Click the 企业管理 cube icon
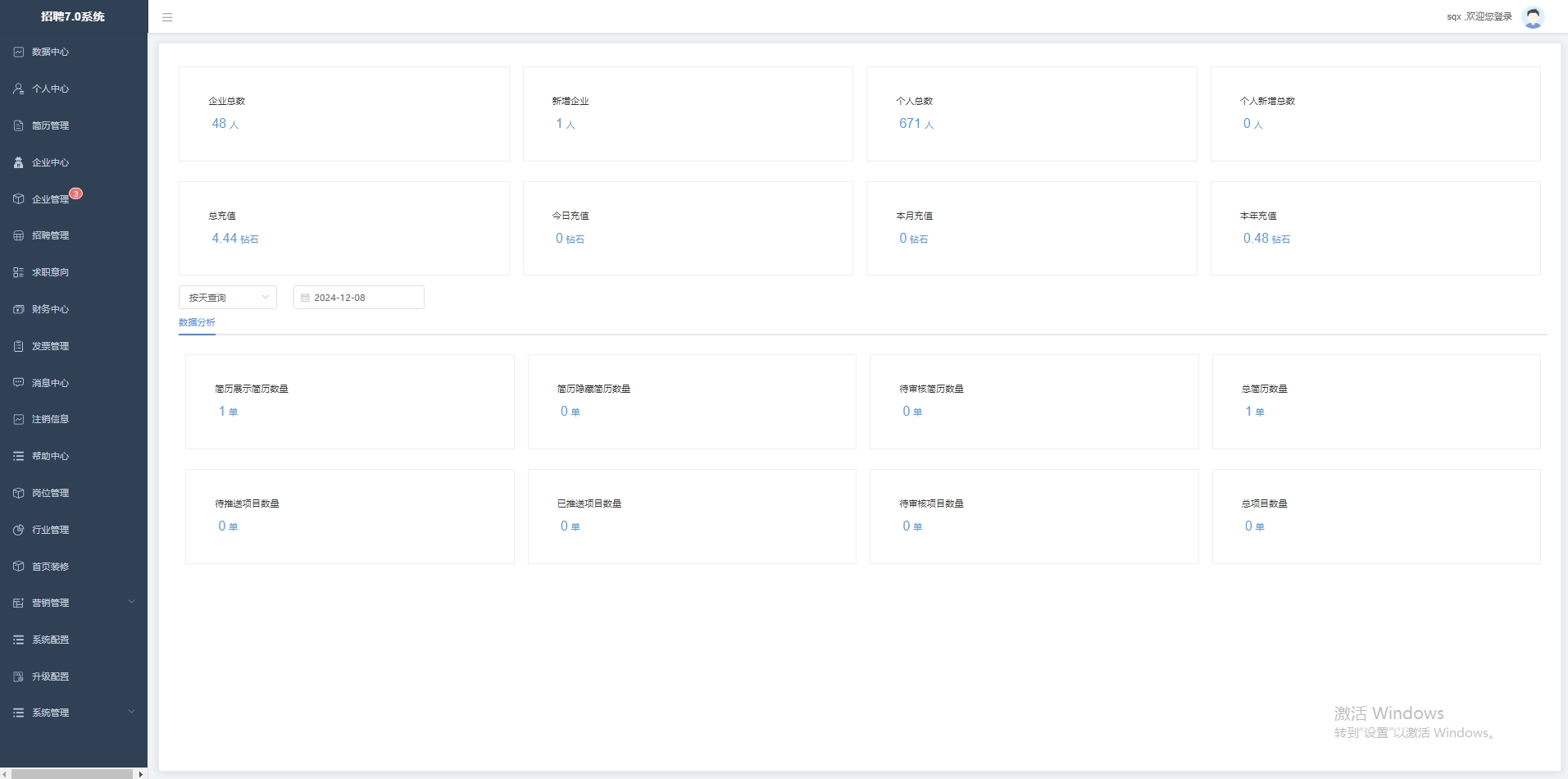Screen dimensions: 1568x779 [x=18, y=199]
